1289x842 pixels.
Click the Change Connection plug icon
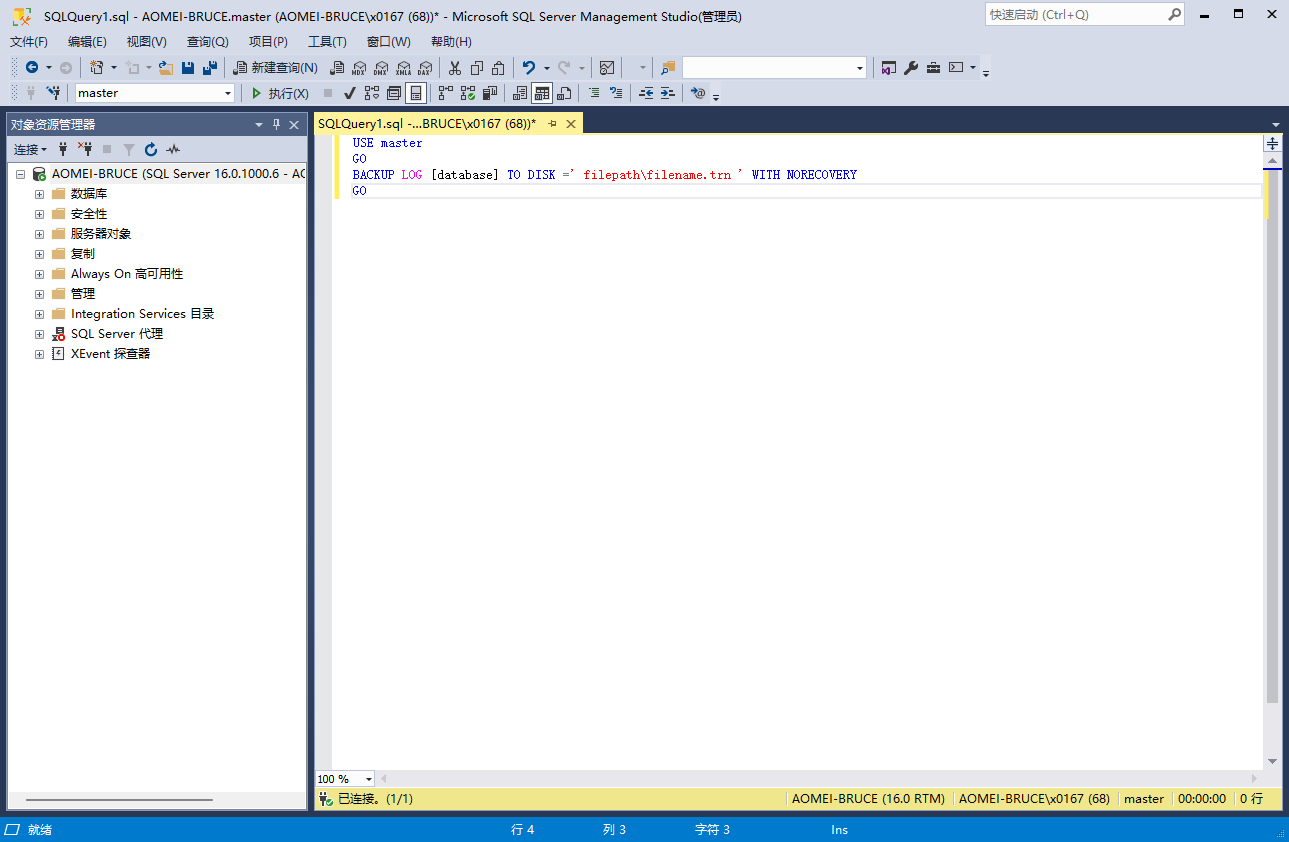(x=53, y=93)
